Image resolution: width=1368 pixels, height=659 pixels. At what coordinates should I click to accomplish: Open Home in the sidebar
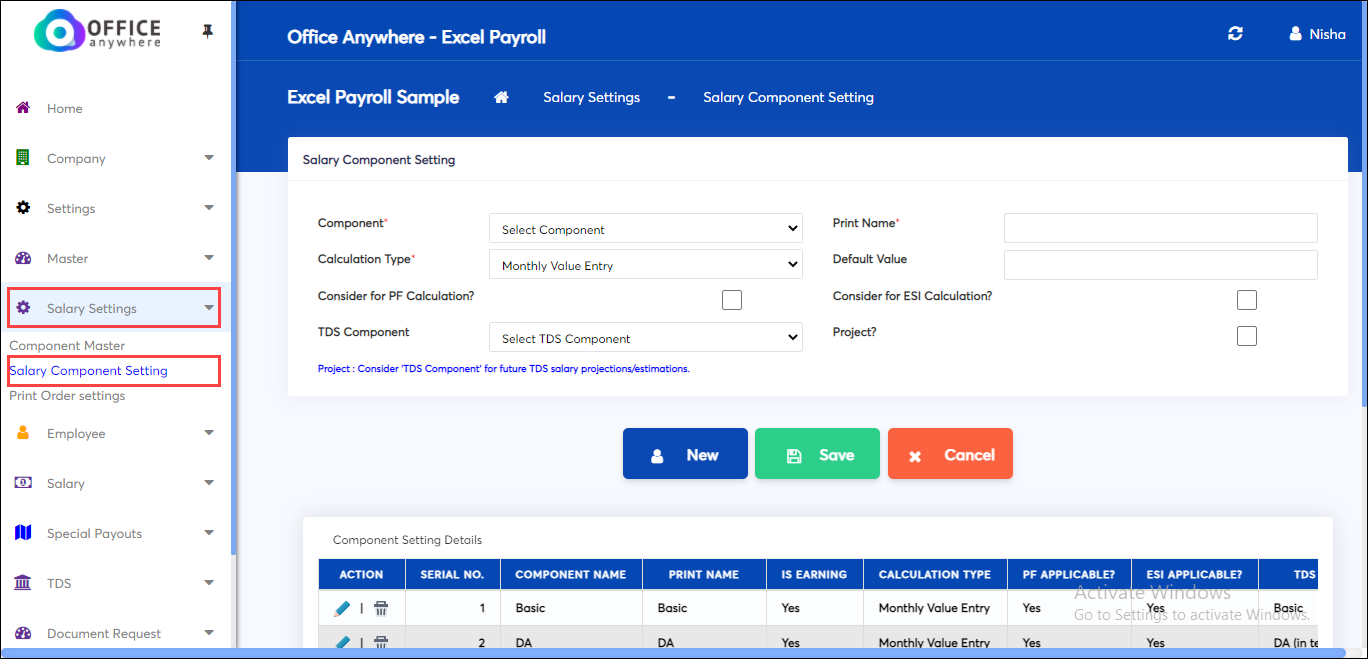[x=65, y=108]
